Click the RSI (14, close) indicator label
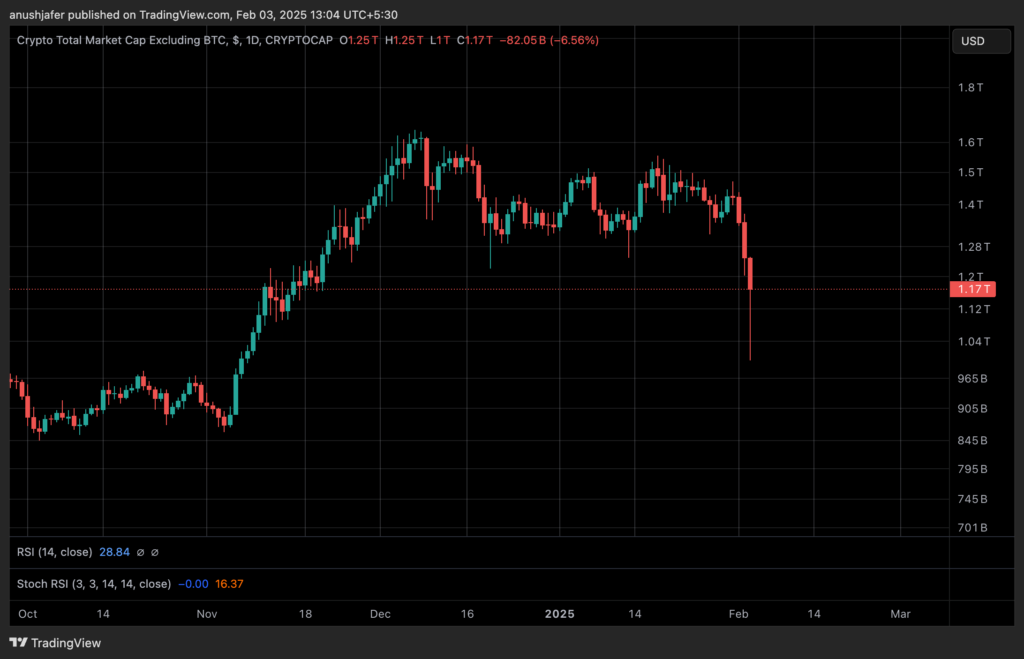 tap(55, 552)
